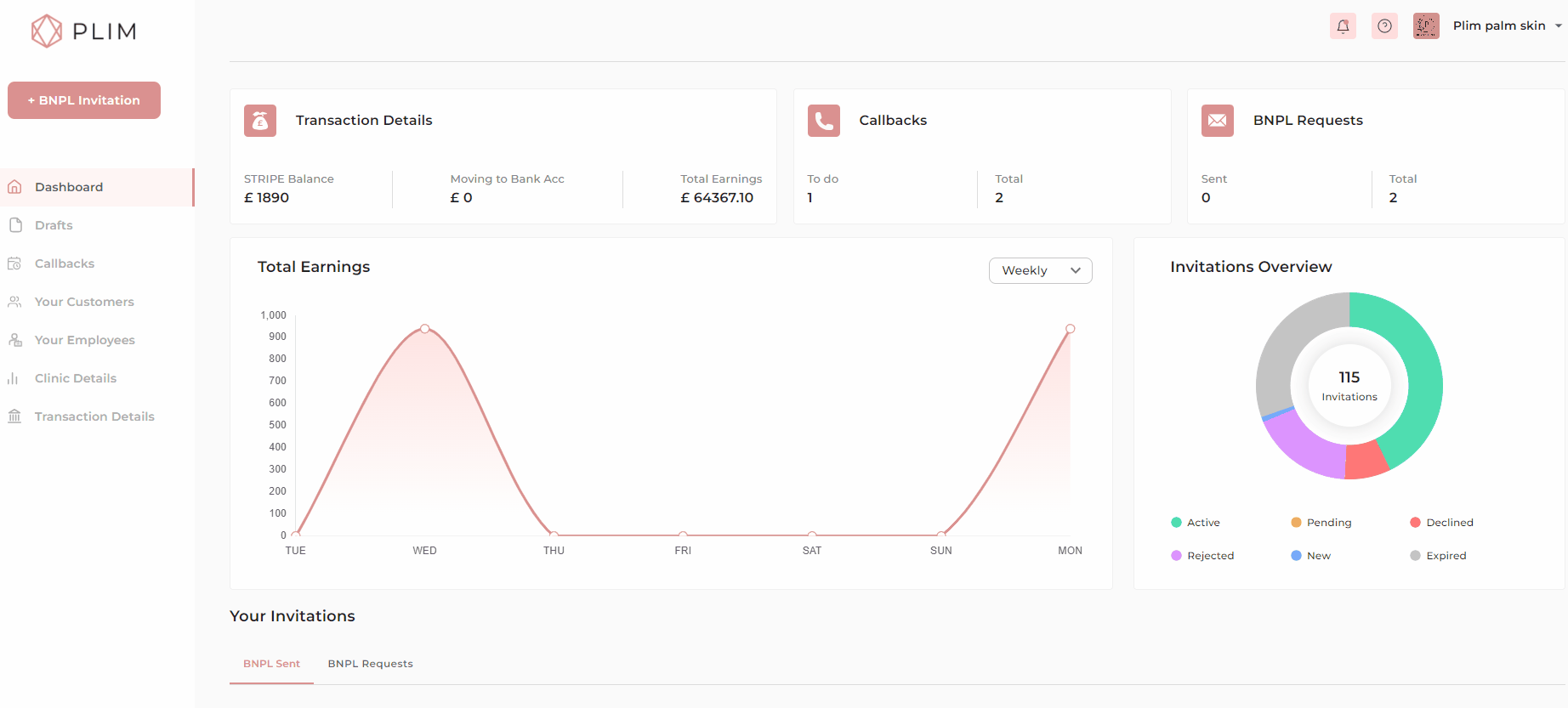The width and height of the screenshot is (1568, 708).
Task: Go to Your Customers page
Action: point(84,302)
